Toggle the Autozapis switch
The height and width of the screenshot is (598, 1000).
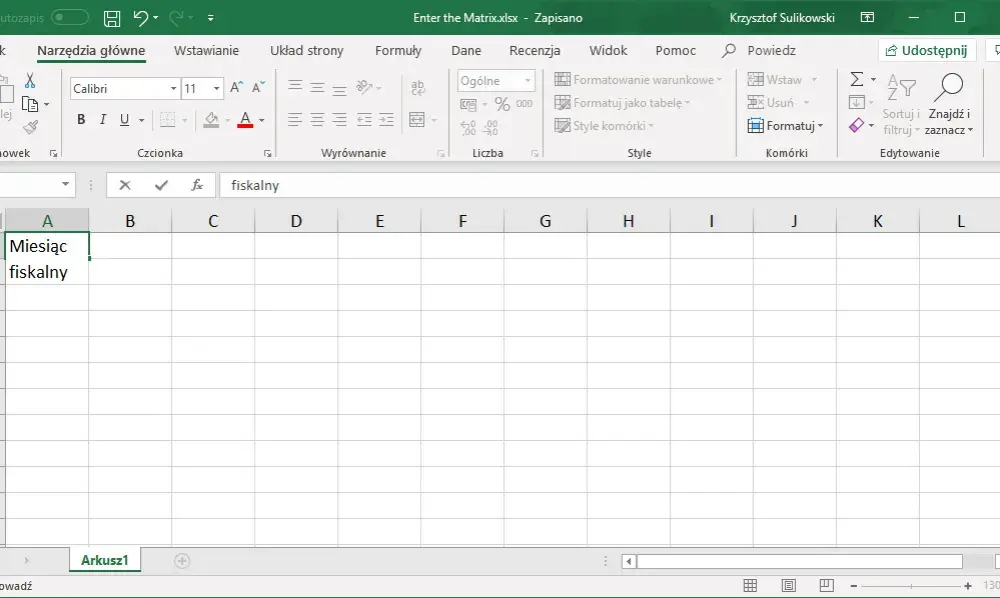pyautogui.click(x=70, y=17)
